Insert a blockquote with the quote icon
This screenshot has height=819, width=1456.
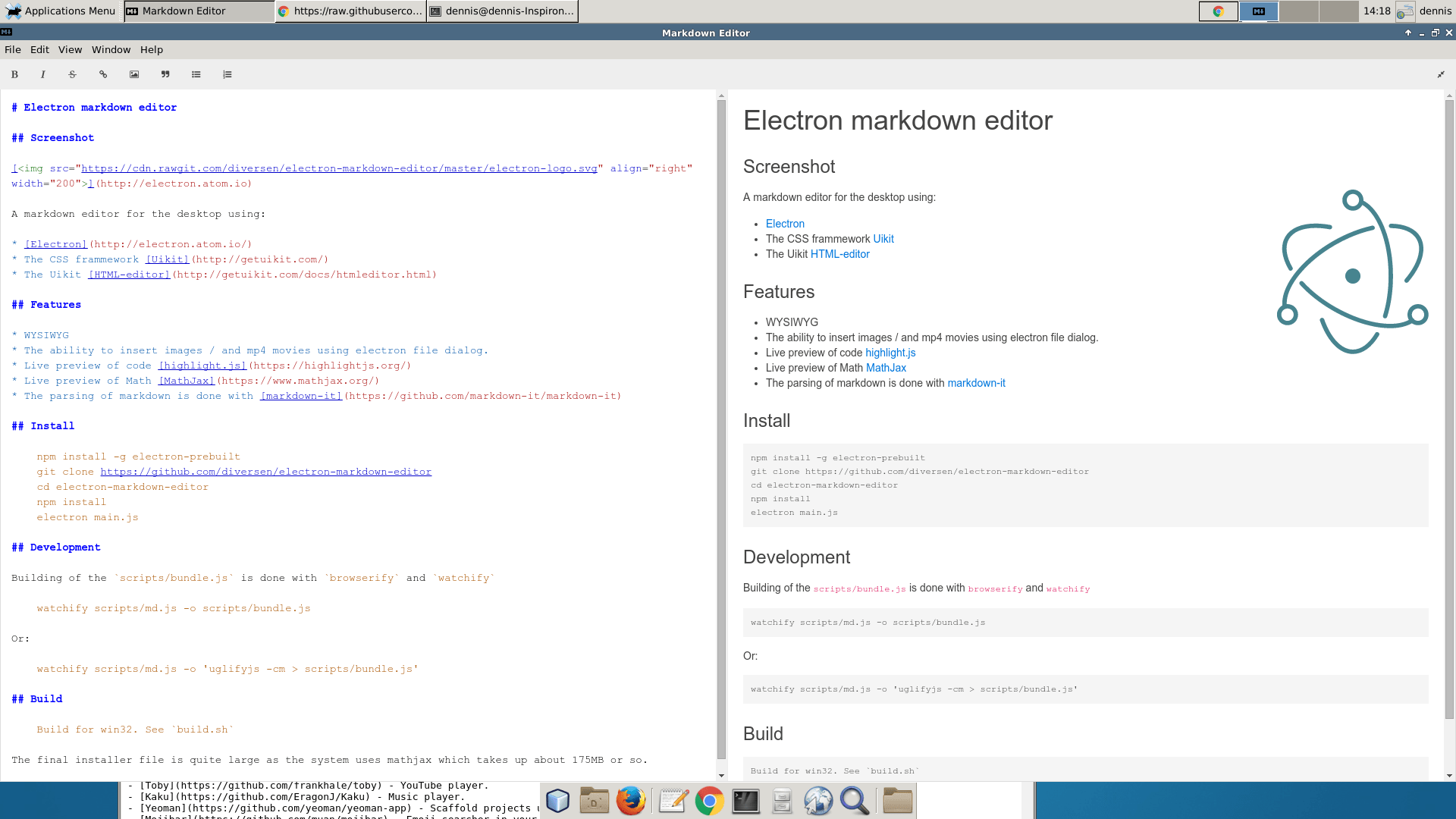[165, 74]
